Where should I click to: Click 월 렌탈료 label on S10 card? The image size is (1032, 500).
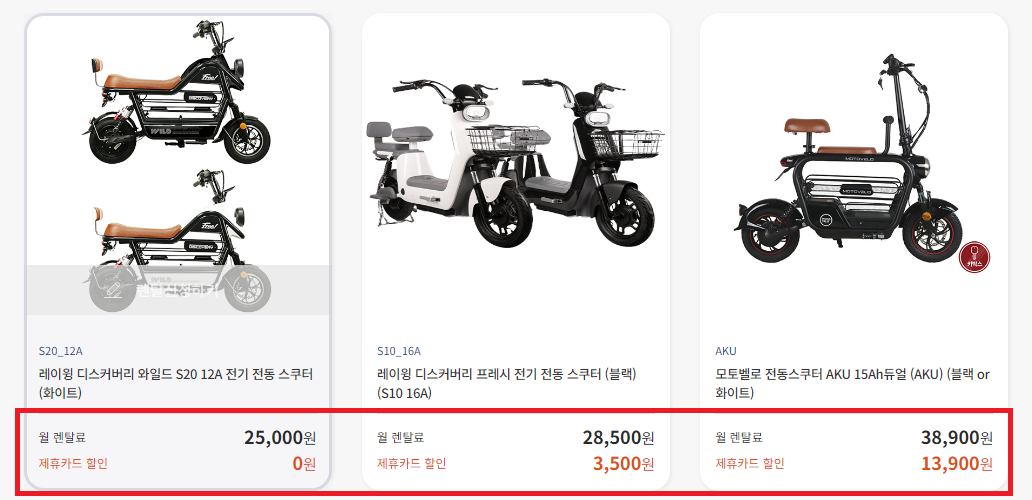pos(400,438)
